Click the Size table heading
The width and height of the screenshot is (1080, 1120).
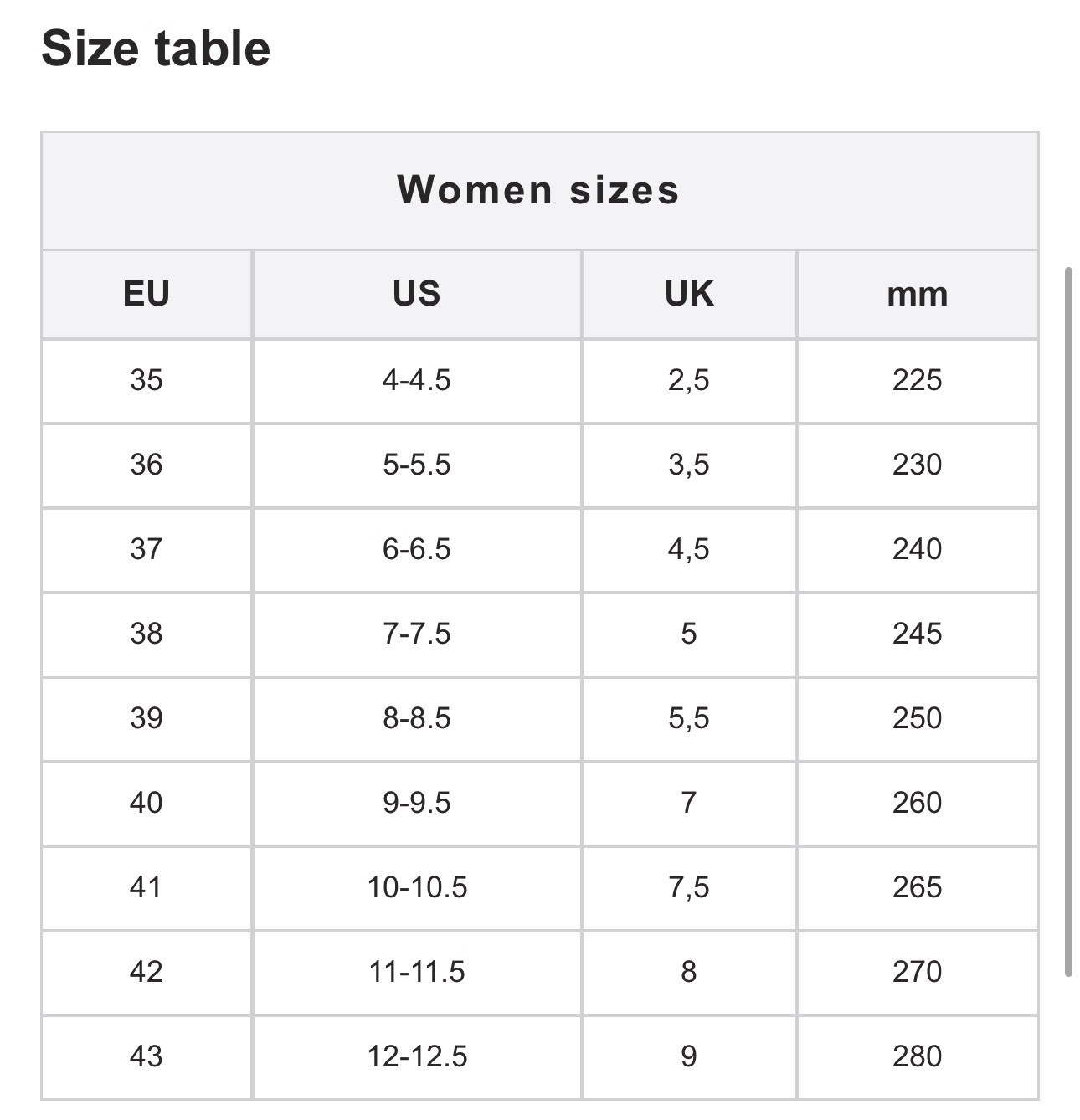[x=156, y=48]
